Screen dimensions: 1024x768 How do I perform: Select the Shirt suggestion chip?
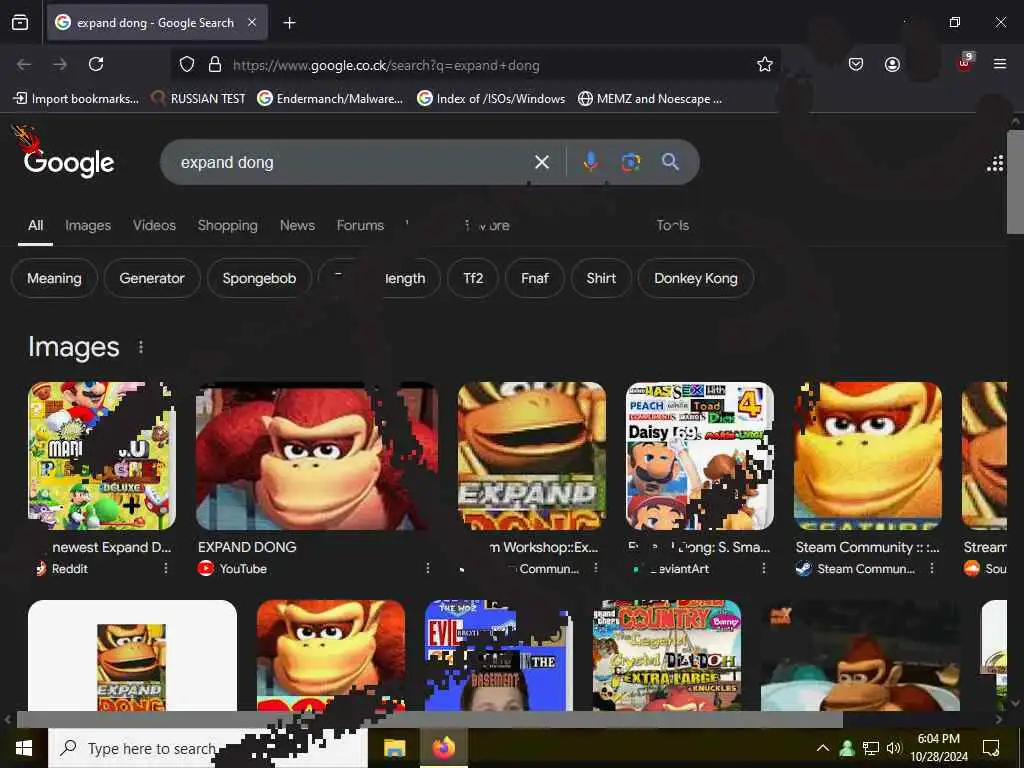[x=601, y=278]
